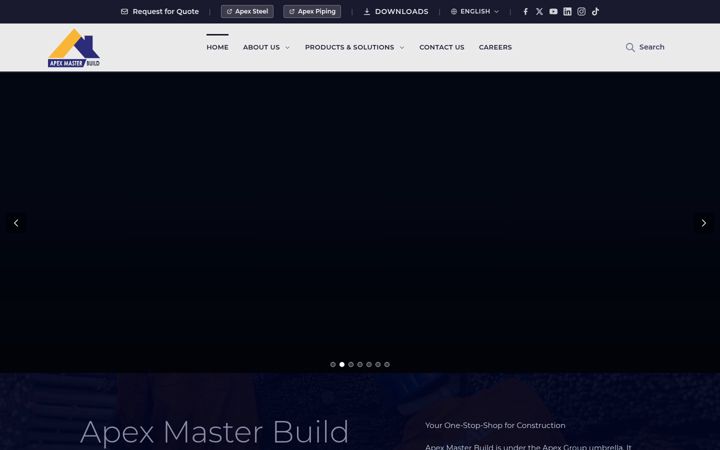Image resolution: width=720 pixels, height=450 pixels.
Task: Click the Apex Steel button
Action: [x=247, y=11]
